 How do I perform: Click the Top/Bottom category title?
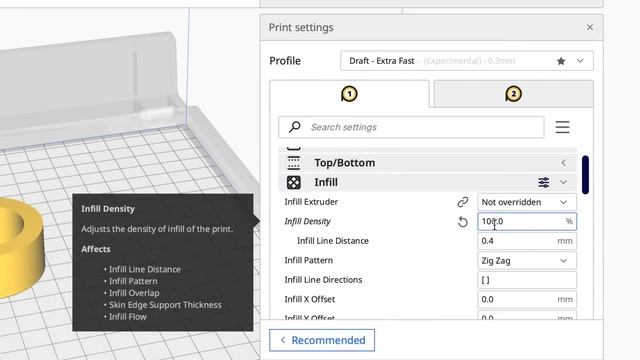(344, 163)
